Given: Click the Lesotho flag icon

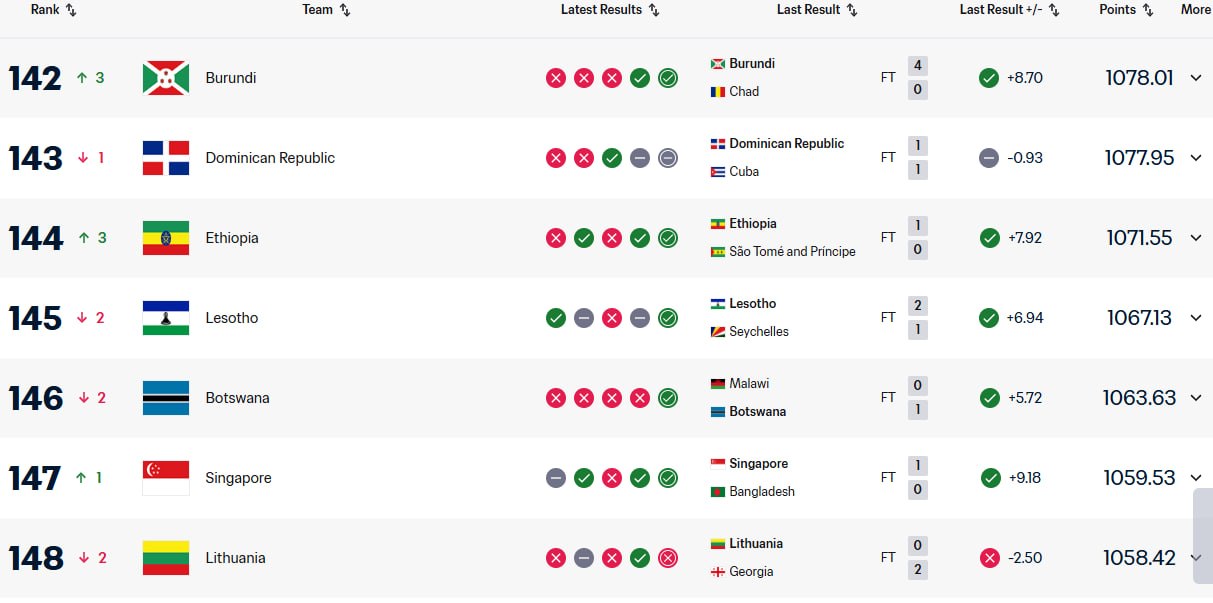Looking at the screenshot, I should tap(166, 318).
